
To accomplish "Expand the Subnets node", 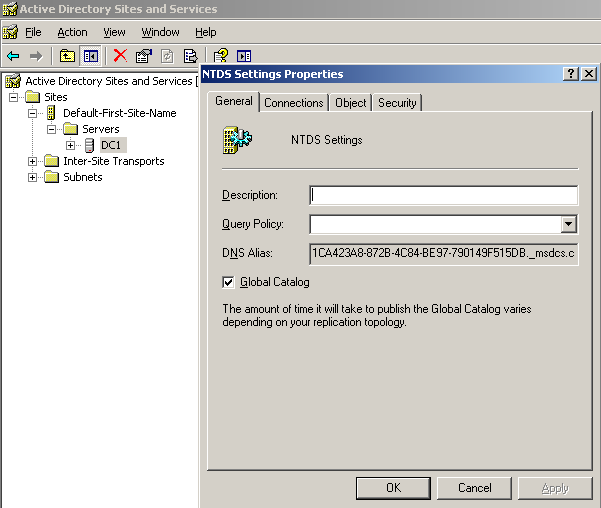I will 33,178.
